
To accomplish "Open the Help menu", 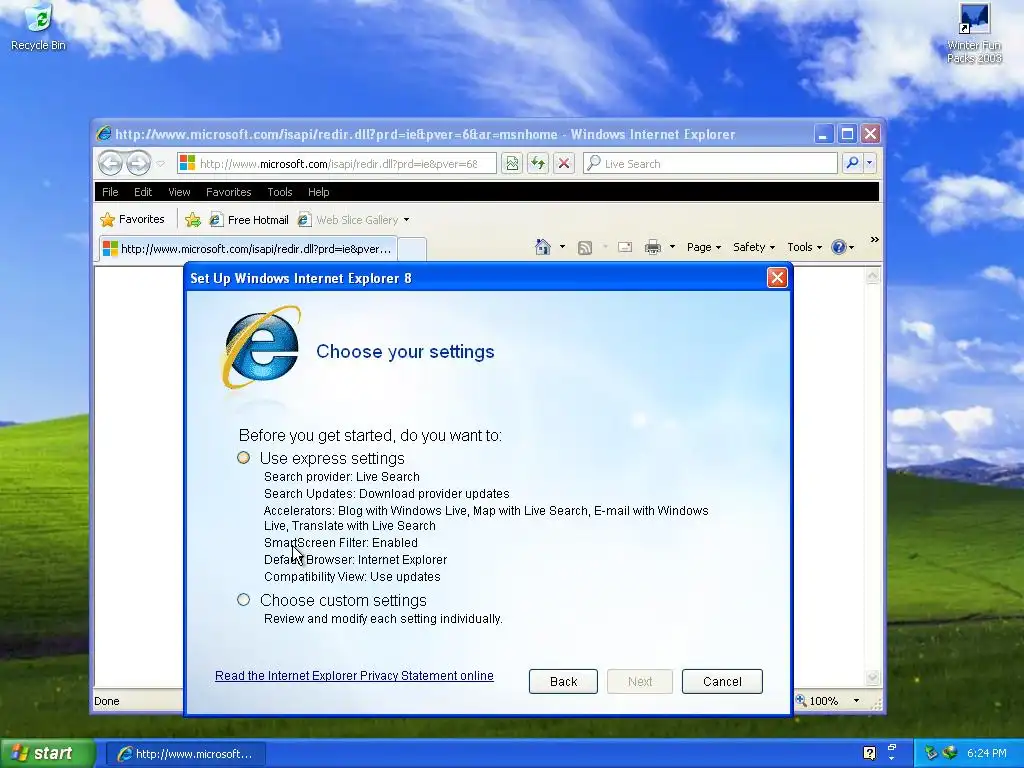I will (x=318, y=192).
